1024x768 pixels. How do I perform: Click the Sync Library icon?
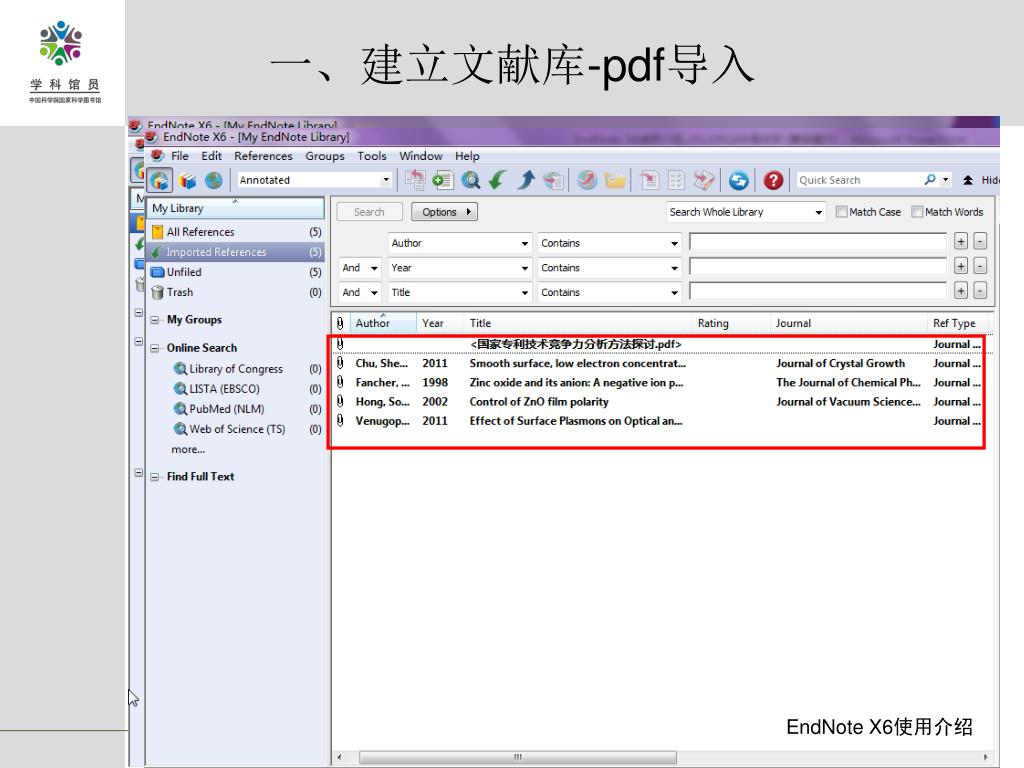tap(739, 180)
